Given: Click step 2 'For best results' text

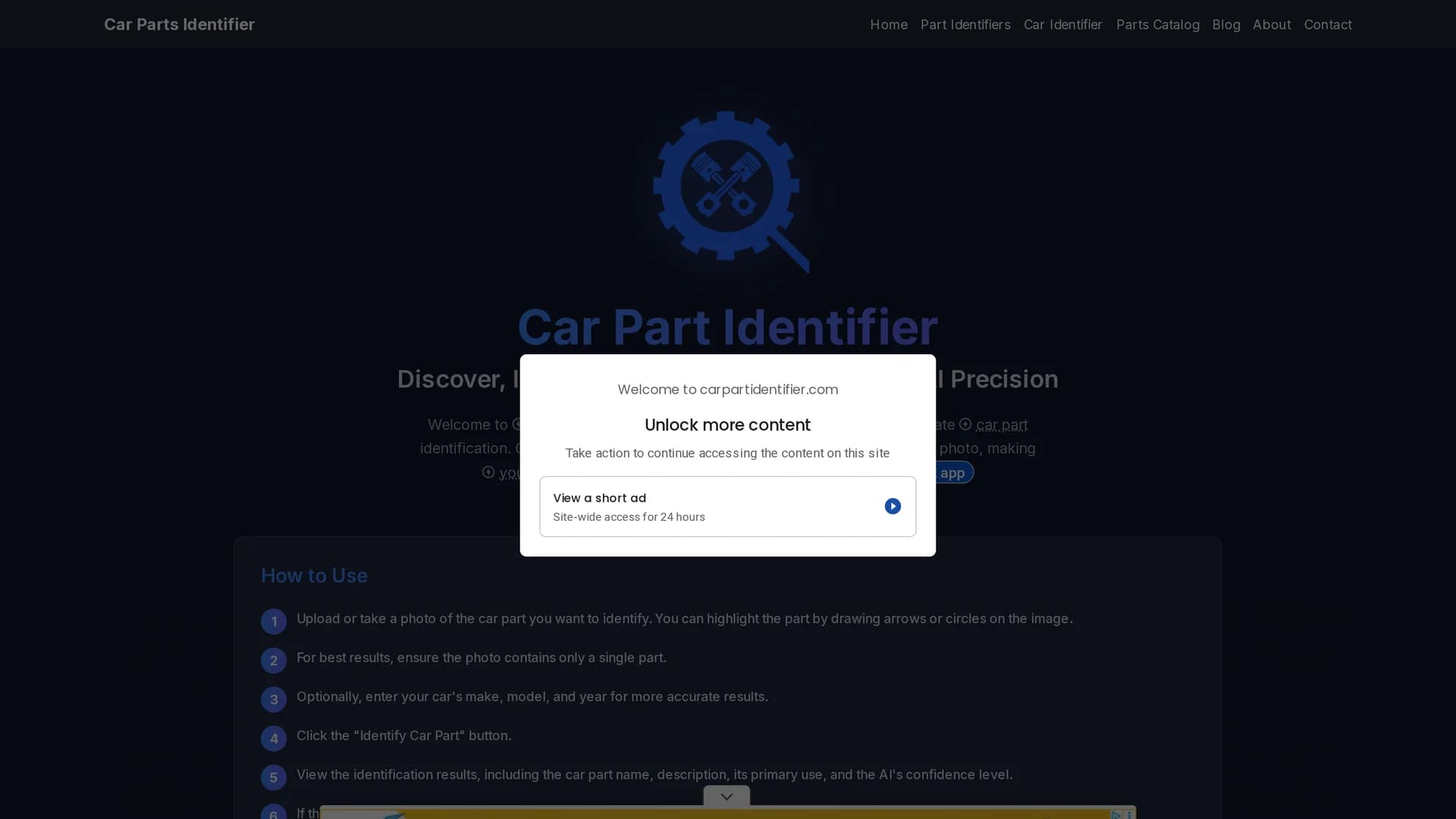Looking at the screenshot, I should point(482,657).
